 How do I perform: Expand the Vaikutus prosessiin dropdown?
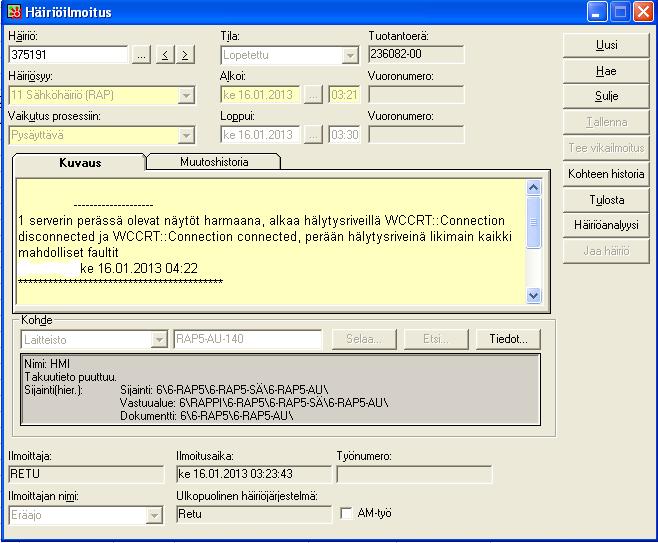tap(185, 135)
